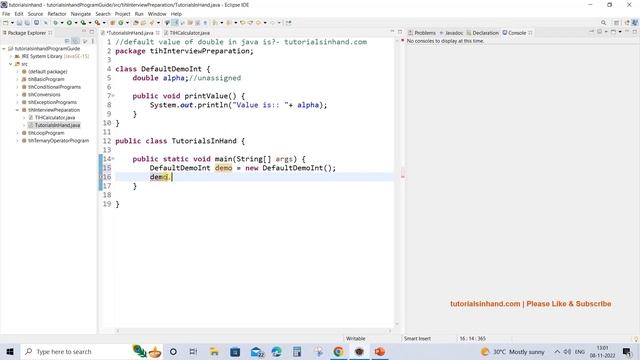The image size is (640, 360).
Task: Click the Back navigation arrow icon
Action: (x=258, y=23)
